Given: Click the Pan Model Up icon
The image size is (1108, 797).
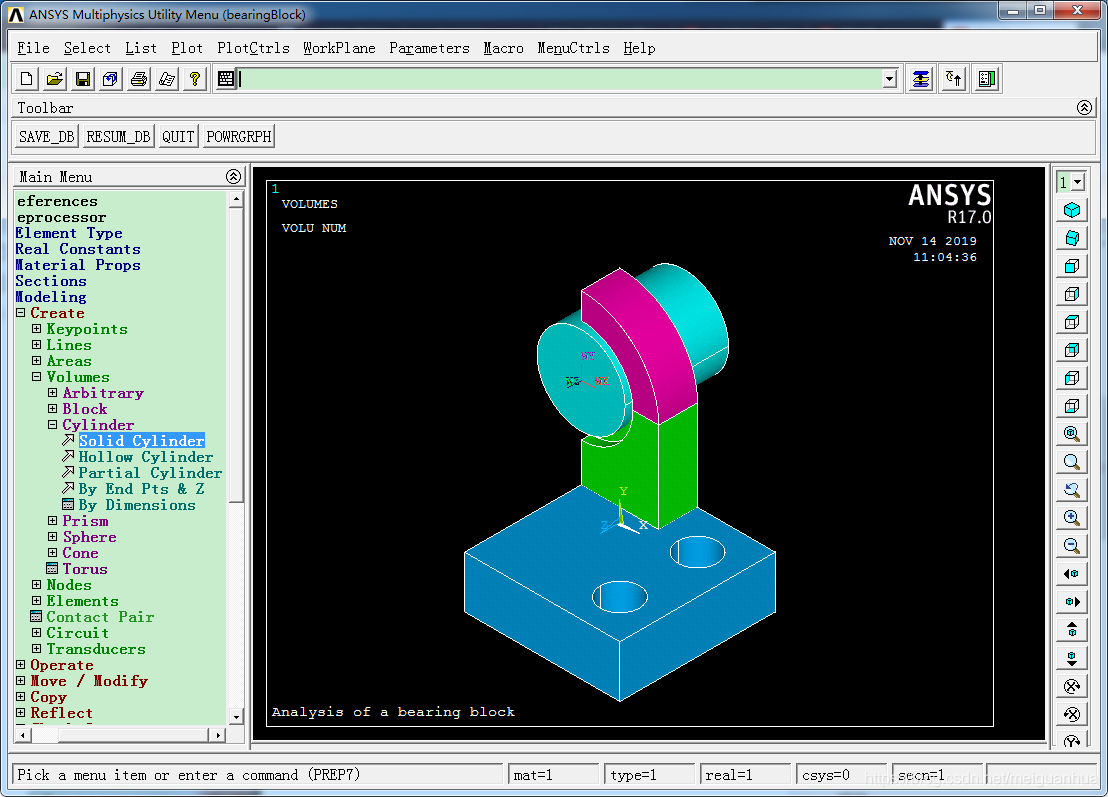Looking at the screenshot, I should coord(1072,630).
